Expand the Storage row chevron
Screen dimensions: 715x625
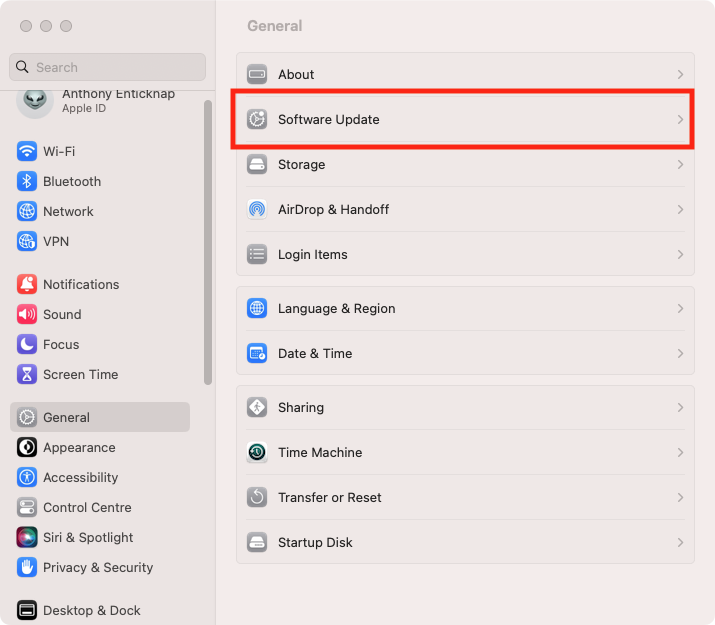(680, 165)
